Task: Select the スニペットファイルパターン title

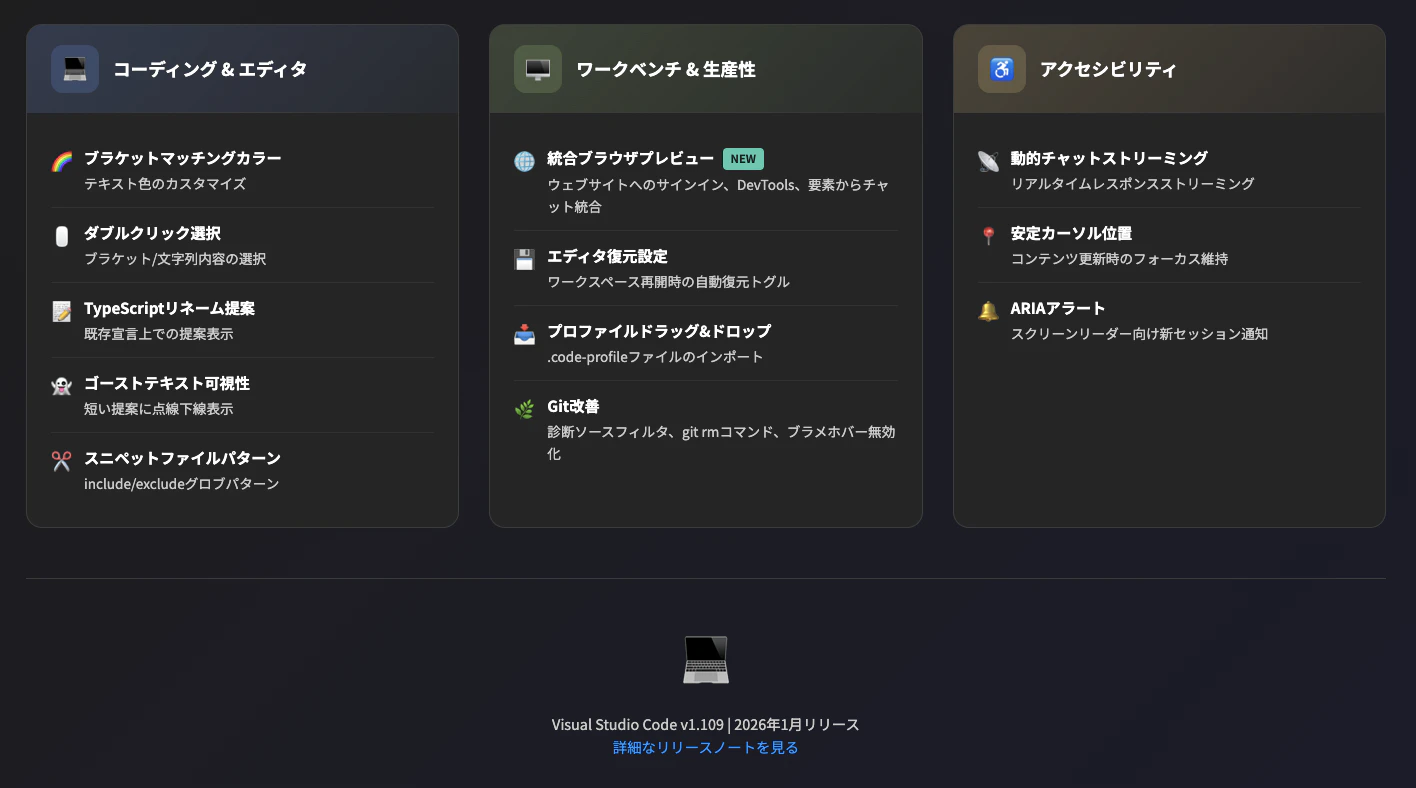Action: pos(182,458)
